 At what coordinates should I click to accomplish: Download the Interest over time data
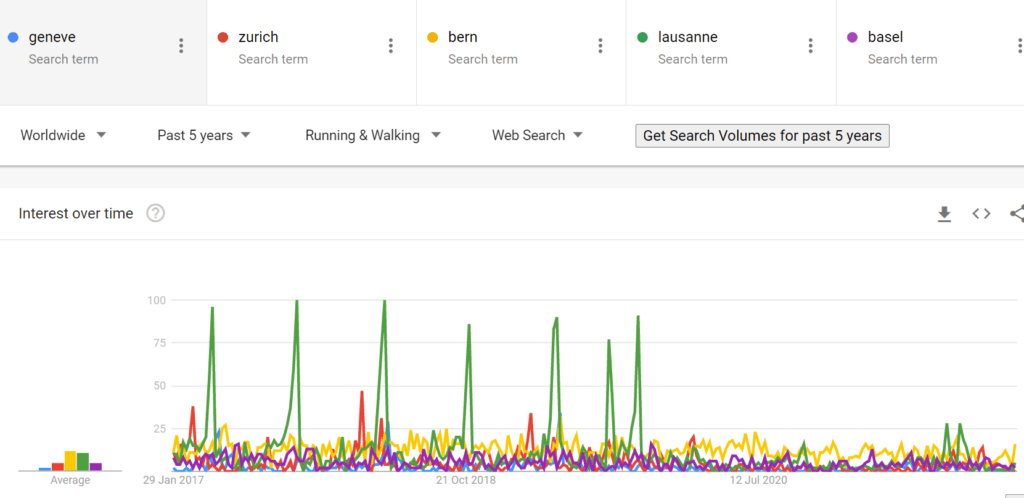(944, 213)
